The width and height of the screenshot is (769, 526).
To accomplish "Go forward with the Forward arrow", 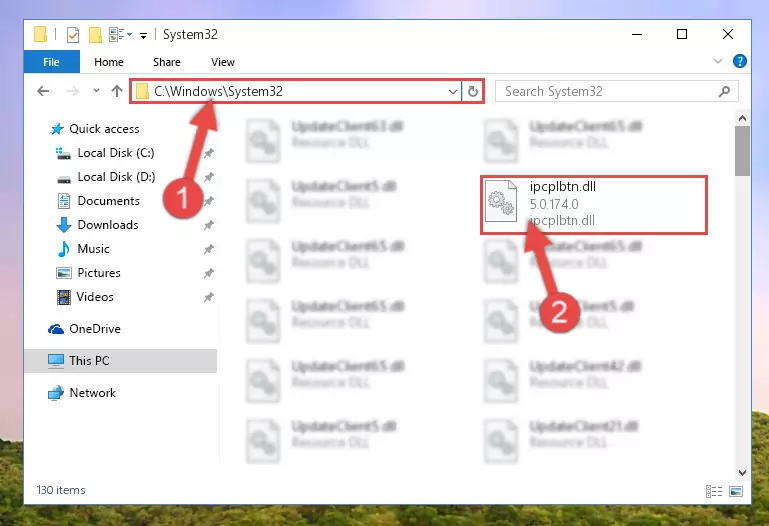I will click(x=73, y=91).
